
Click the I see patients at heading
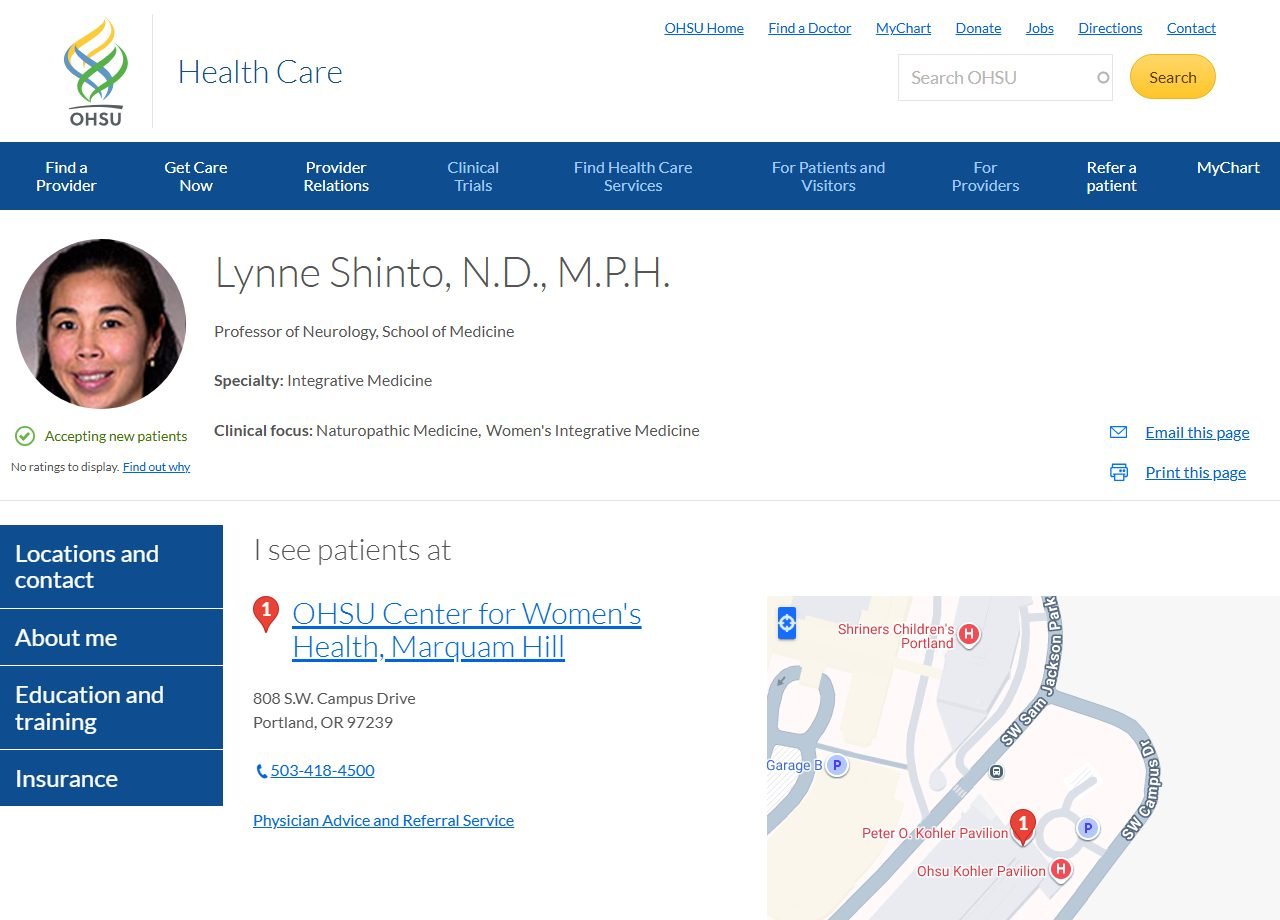pos(352,550)
